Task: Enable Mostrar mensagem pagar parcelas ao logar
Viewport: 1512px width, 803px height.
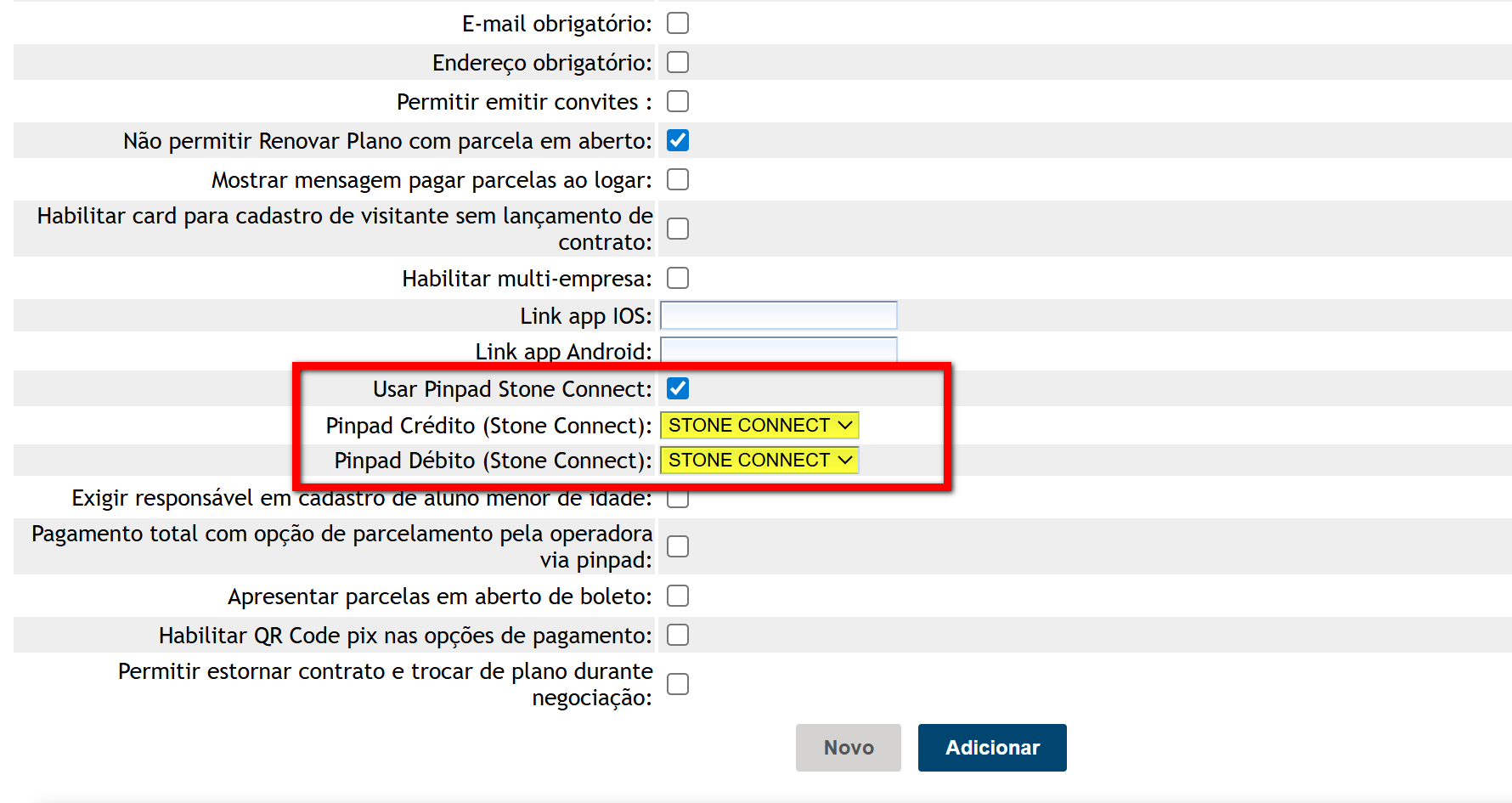Action: [677, 179]
